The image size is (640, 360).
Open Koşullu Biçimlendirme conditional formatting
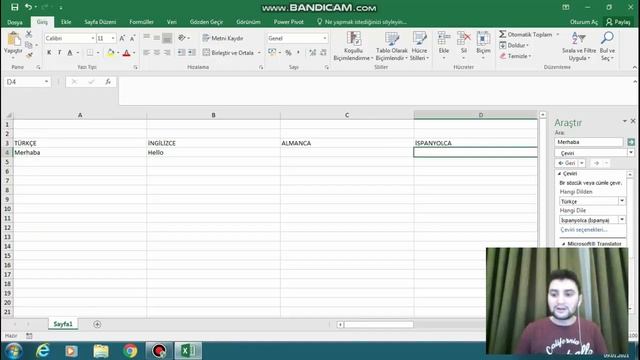(353, 46)
